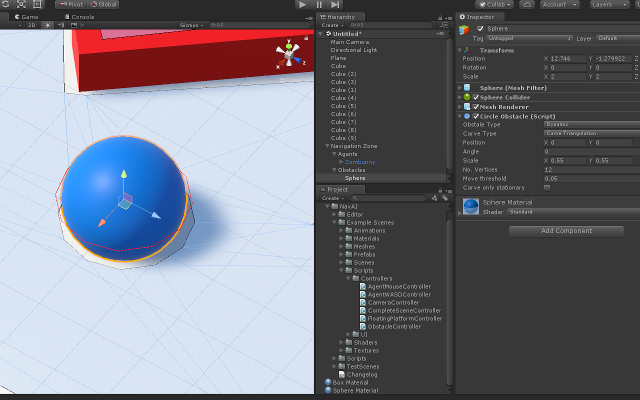Disable Circle Obstacle script checkbox

(x=476, y=116)
